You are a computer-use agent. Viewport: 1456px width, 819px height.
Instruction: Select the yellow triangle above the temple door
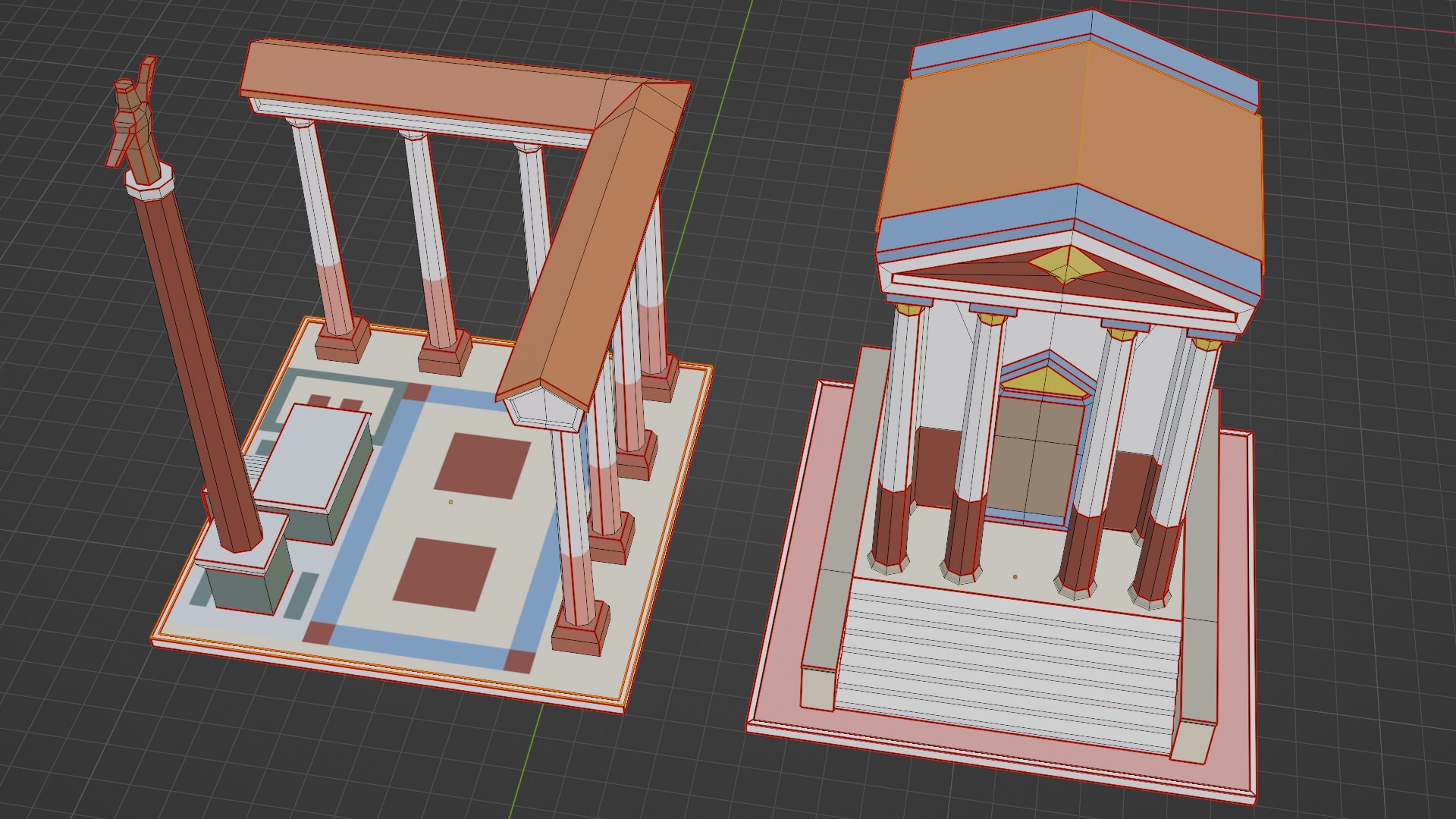(x=1047, y=382)
